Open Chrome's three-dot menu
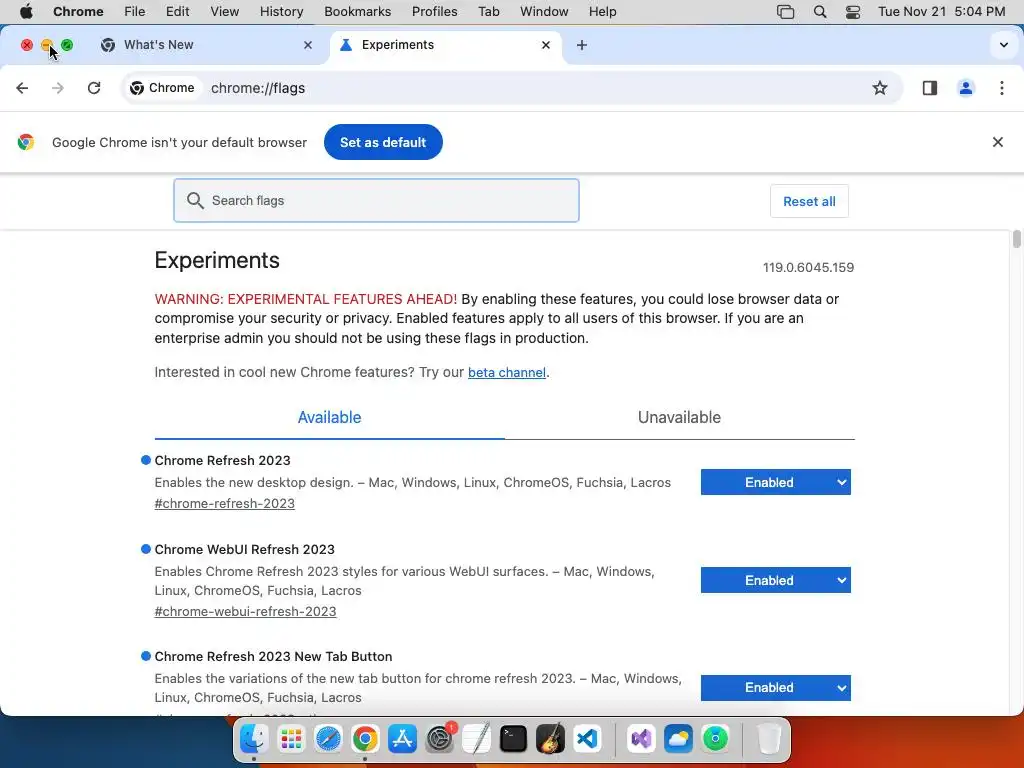This screenshot has width=1024, height=768. click(1002, 88)
